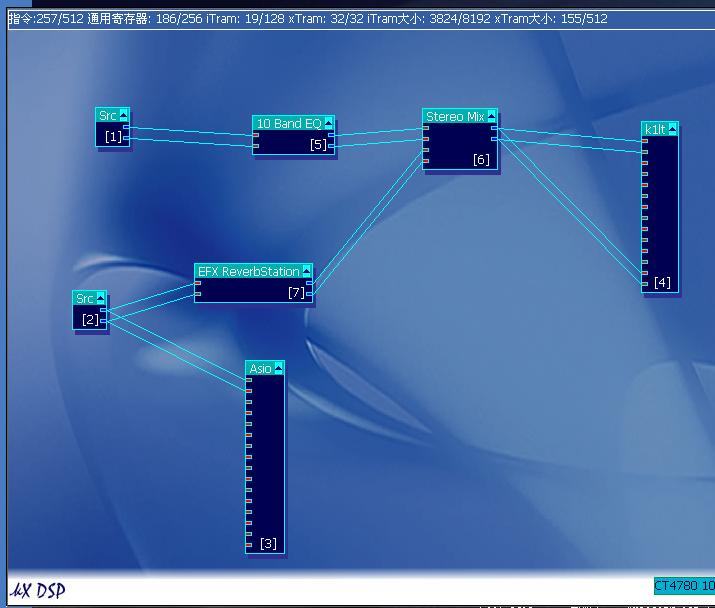
Task: Click top output pin of Src [1]
Action: pos(126,127)
